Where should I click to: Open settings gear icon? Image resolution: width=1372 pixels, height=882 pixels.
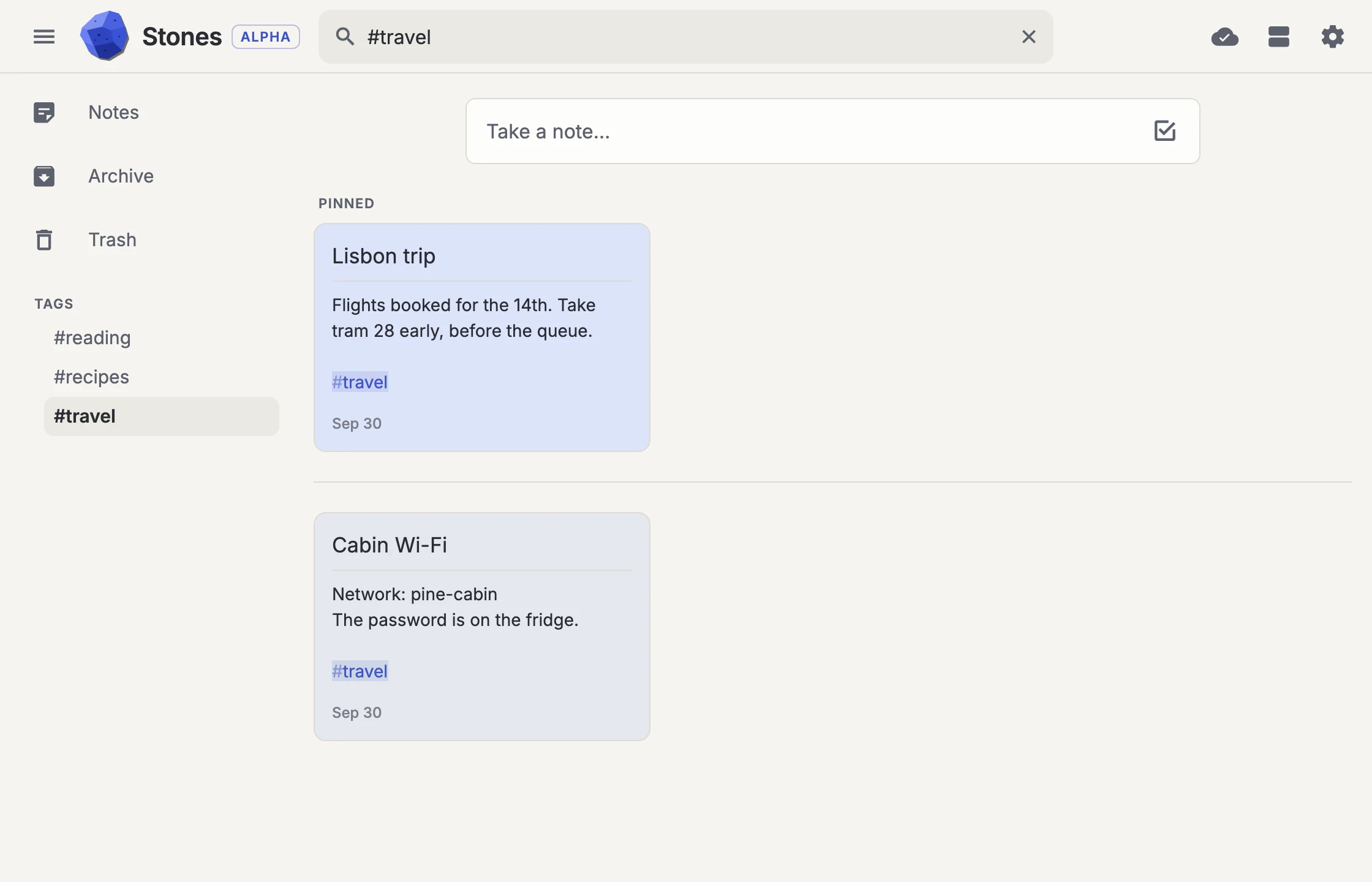click(1333, 37)
